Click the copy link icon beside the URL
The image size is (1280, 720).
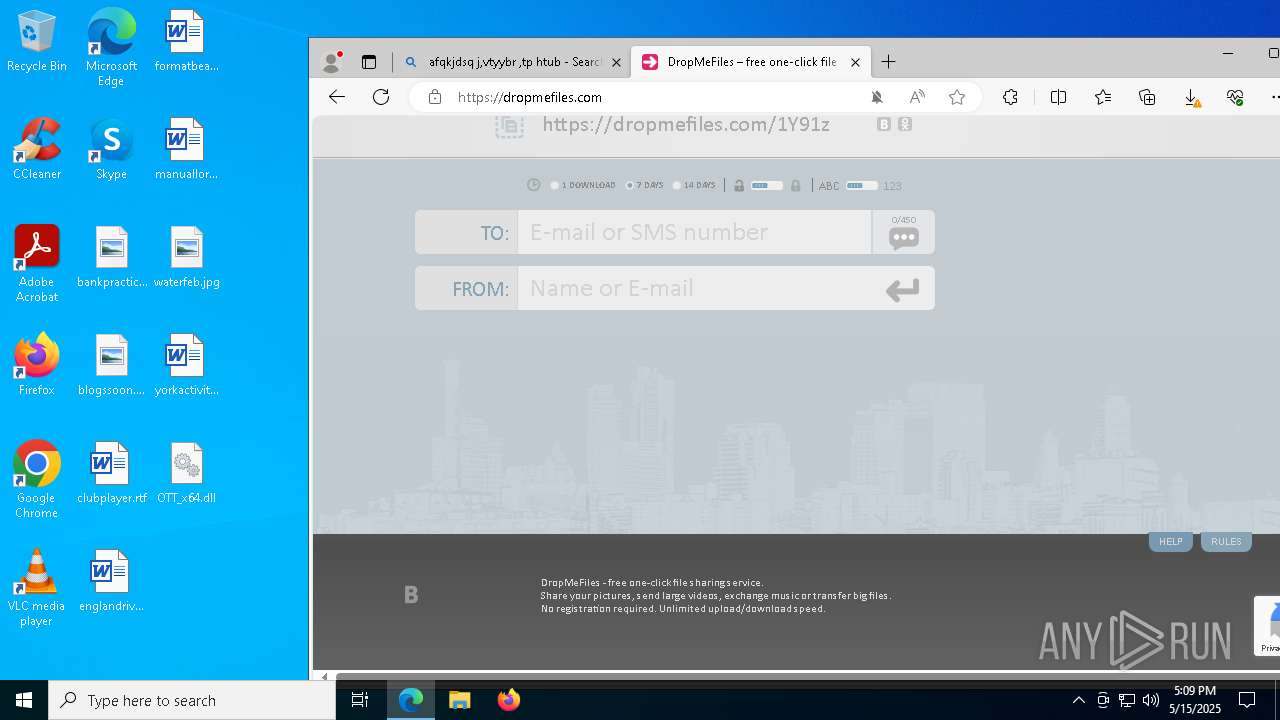point(509,126)
